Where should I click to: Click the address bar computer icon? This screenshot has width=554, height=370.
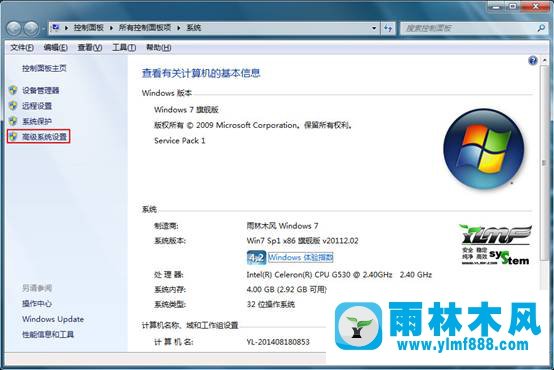click(x=55, y=28)
